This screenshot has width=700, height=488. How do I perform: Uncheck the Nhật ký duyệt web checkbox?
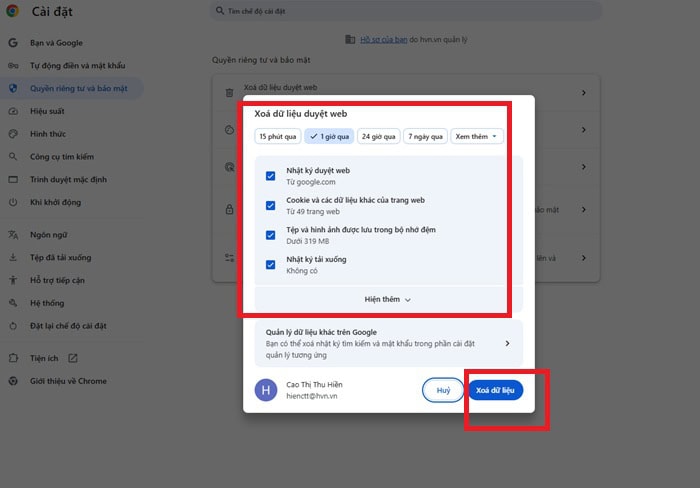coord(271,176)
